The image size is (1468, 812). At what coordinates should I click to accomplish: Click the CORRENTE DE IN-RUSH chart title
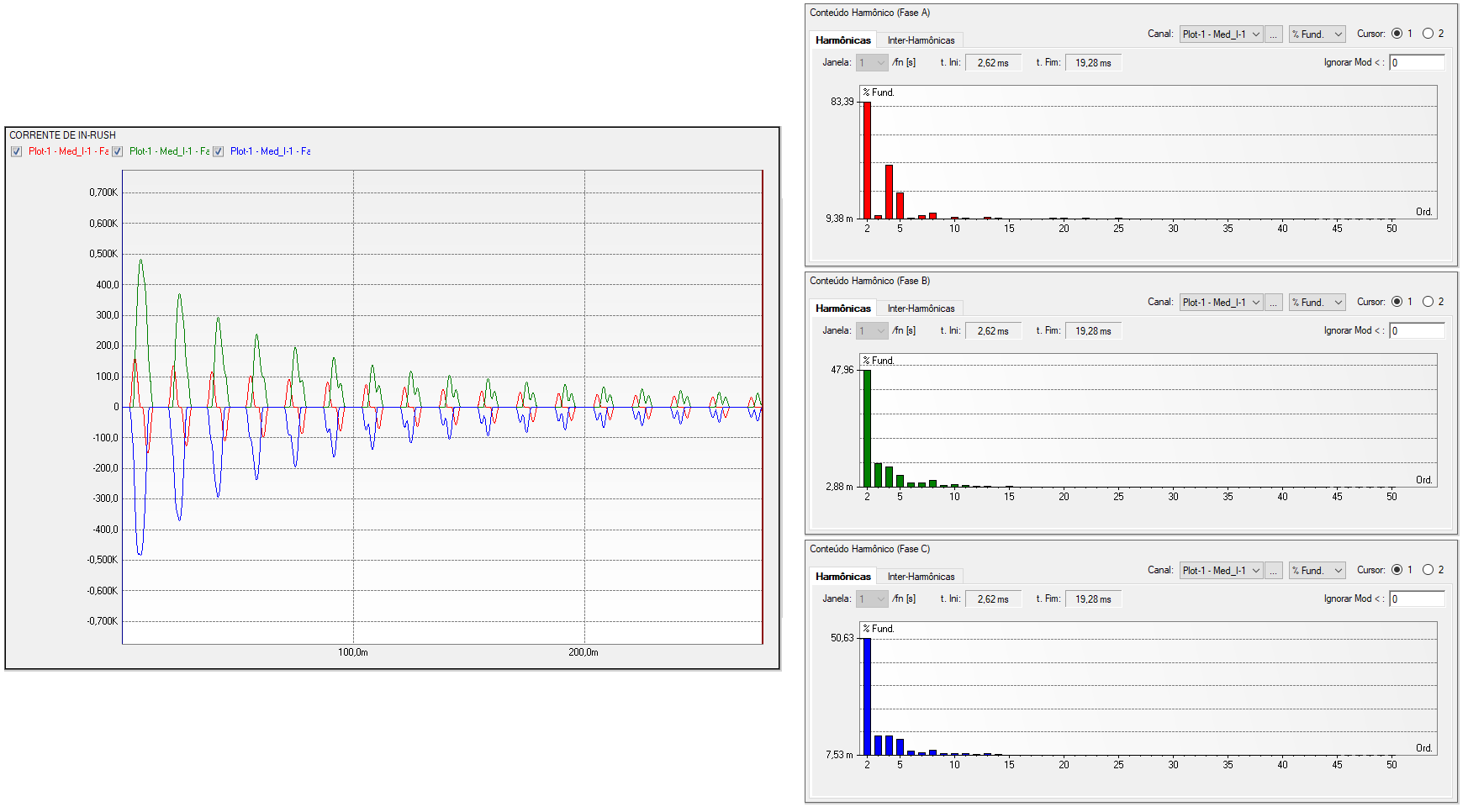62,135
